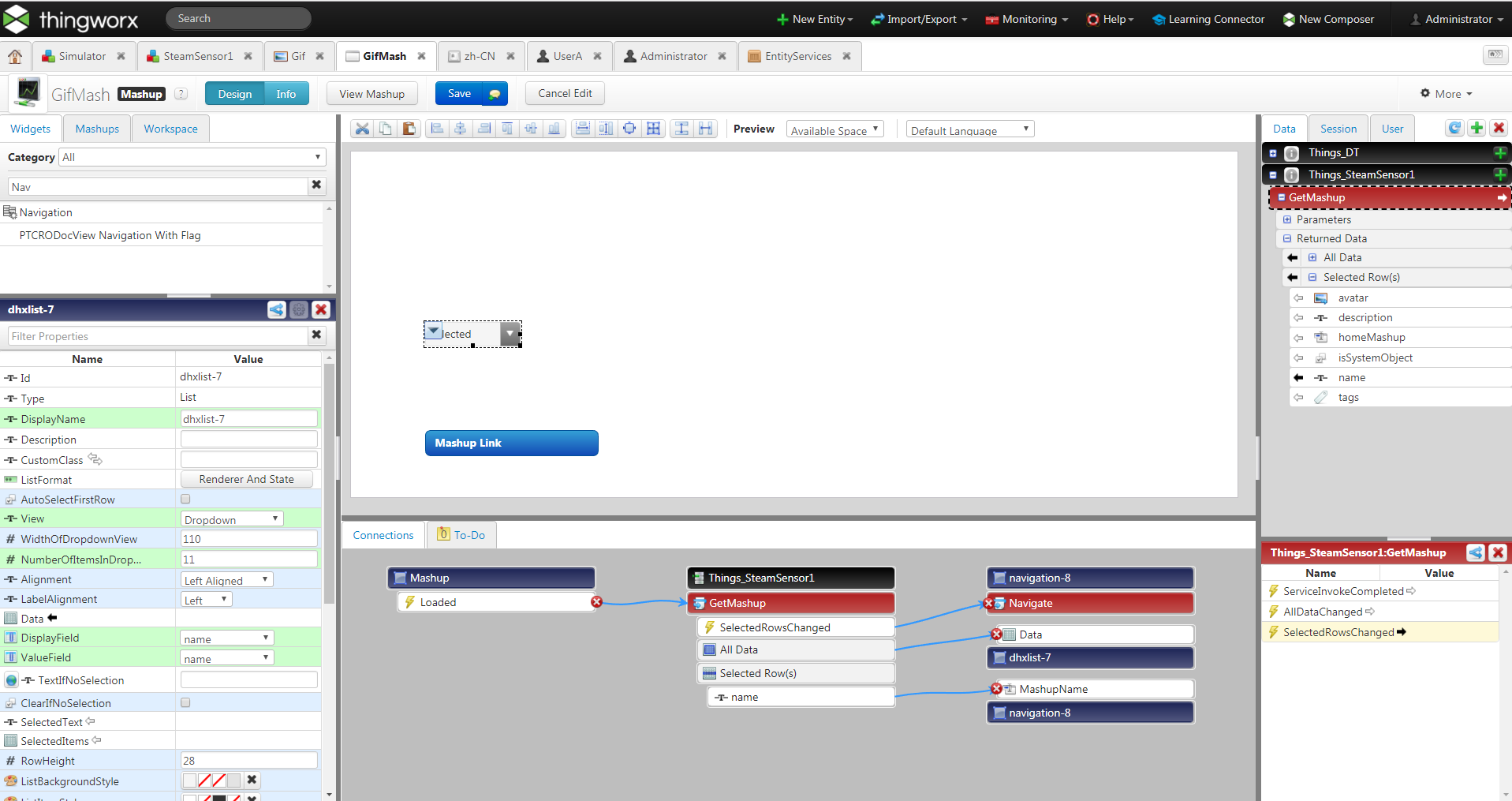
Task: Edit the RowHeight value field
Action: click(249, 761)
